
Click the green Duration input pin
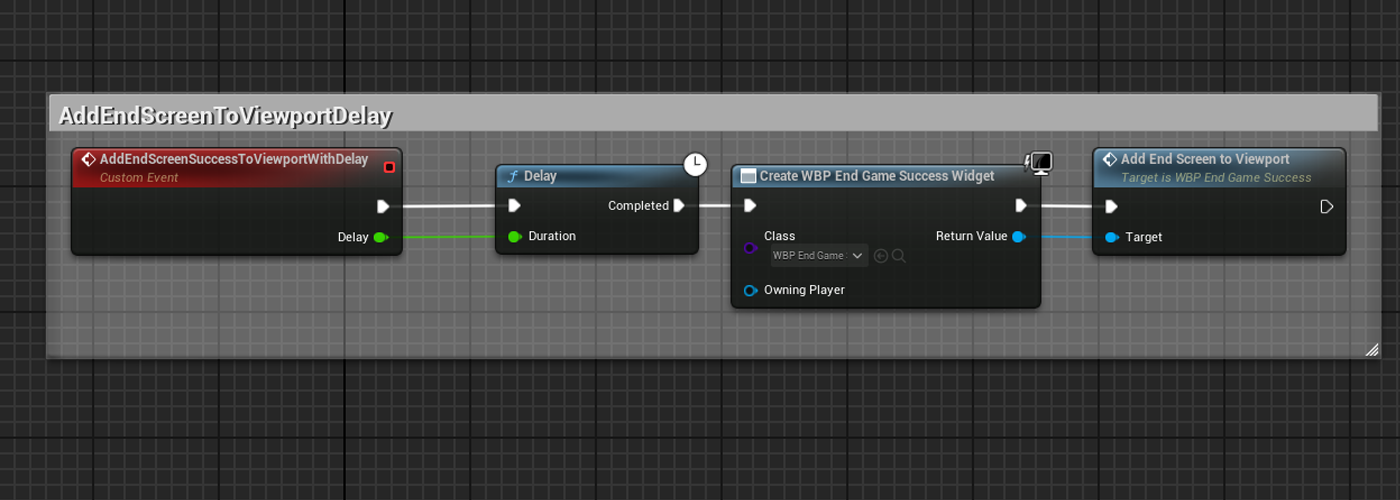point(514,237)
